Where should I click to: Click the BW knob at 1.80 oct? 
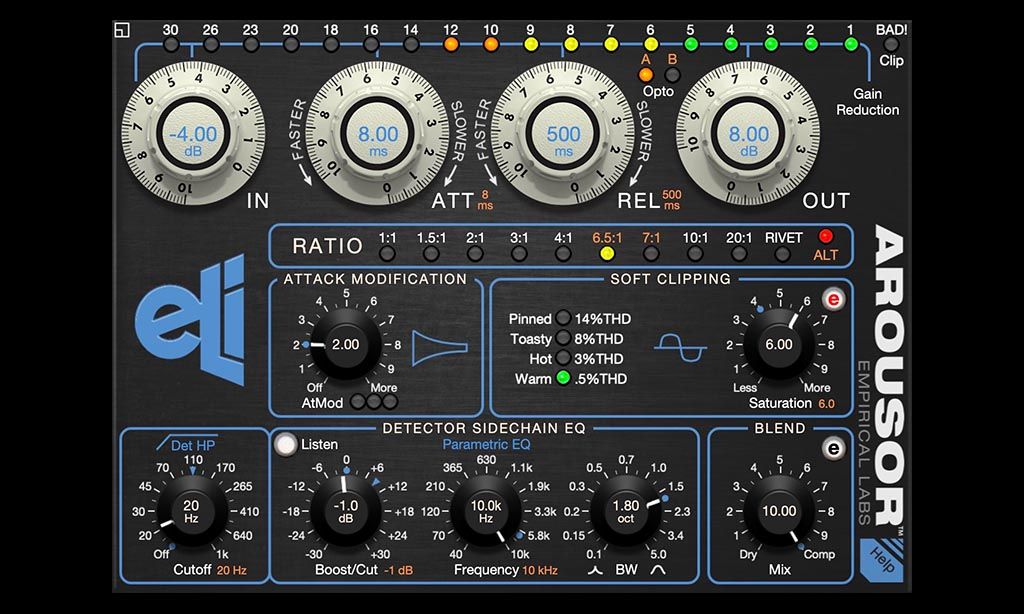(x=626, y=511)
